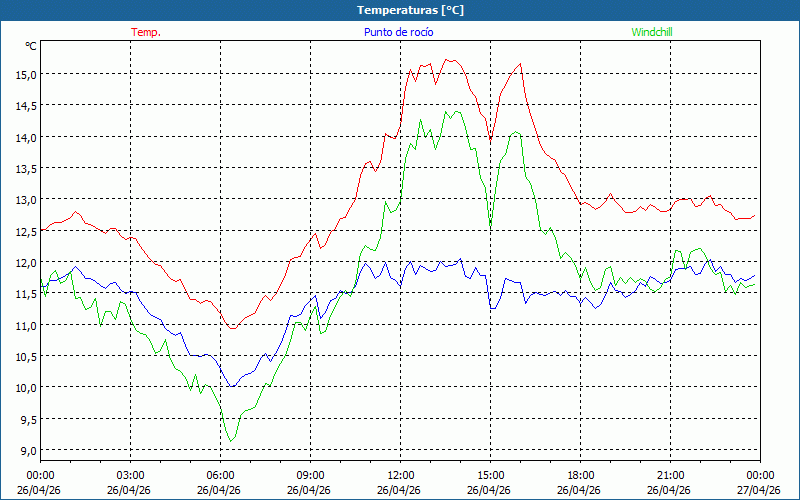The image size is (800, 500).
Task: Click the 14,0 y-axis value label
Action: coord(25,137)
